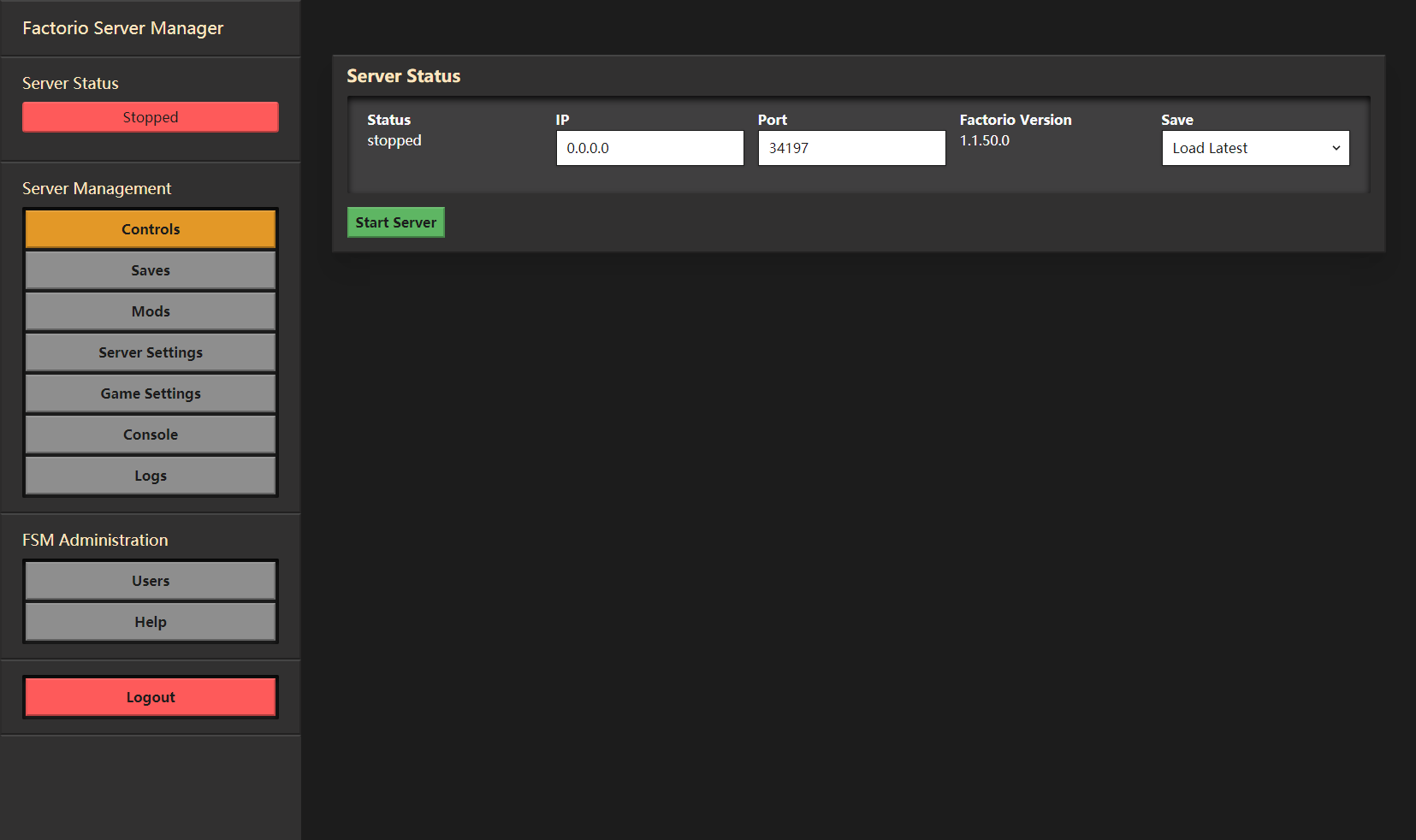Click the Server Status panel heading
Screen dimensions: 1416x840
point(404,76)
